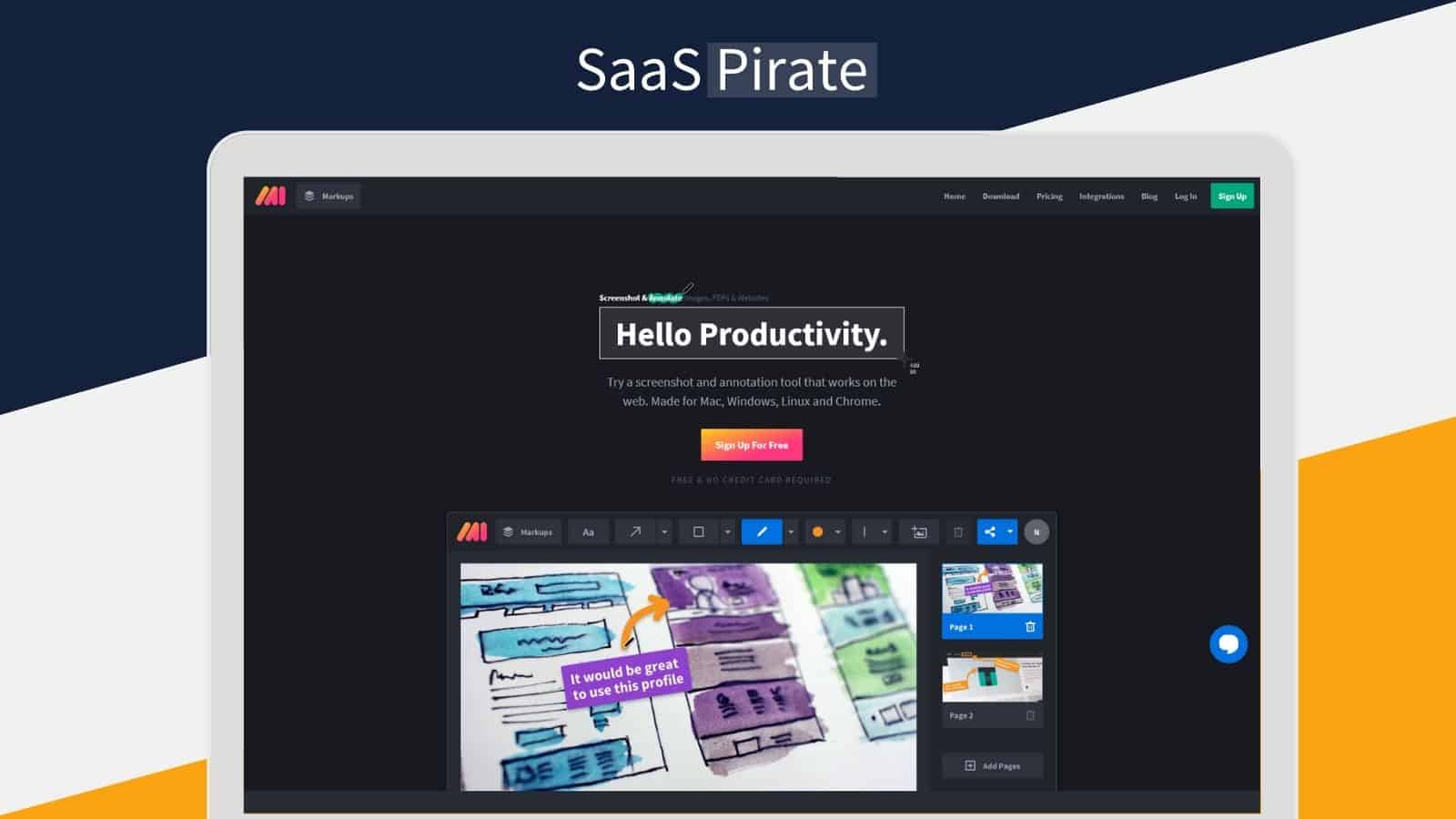Click the Log In link

tap(1186, 196)
